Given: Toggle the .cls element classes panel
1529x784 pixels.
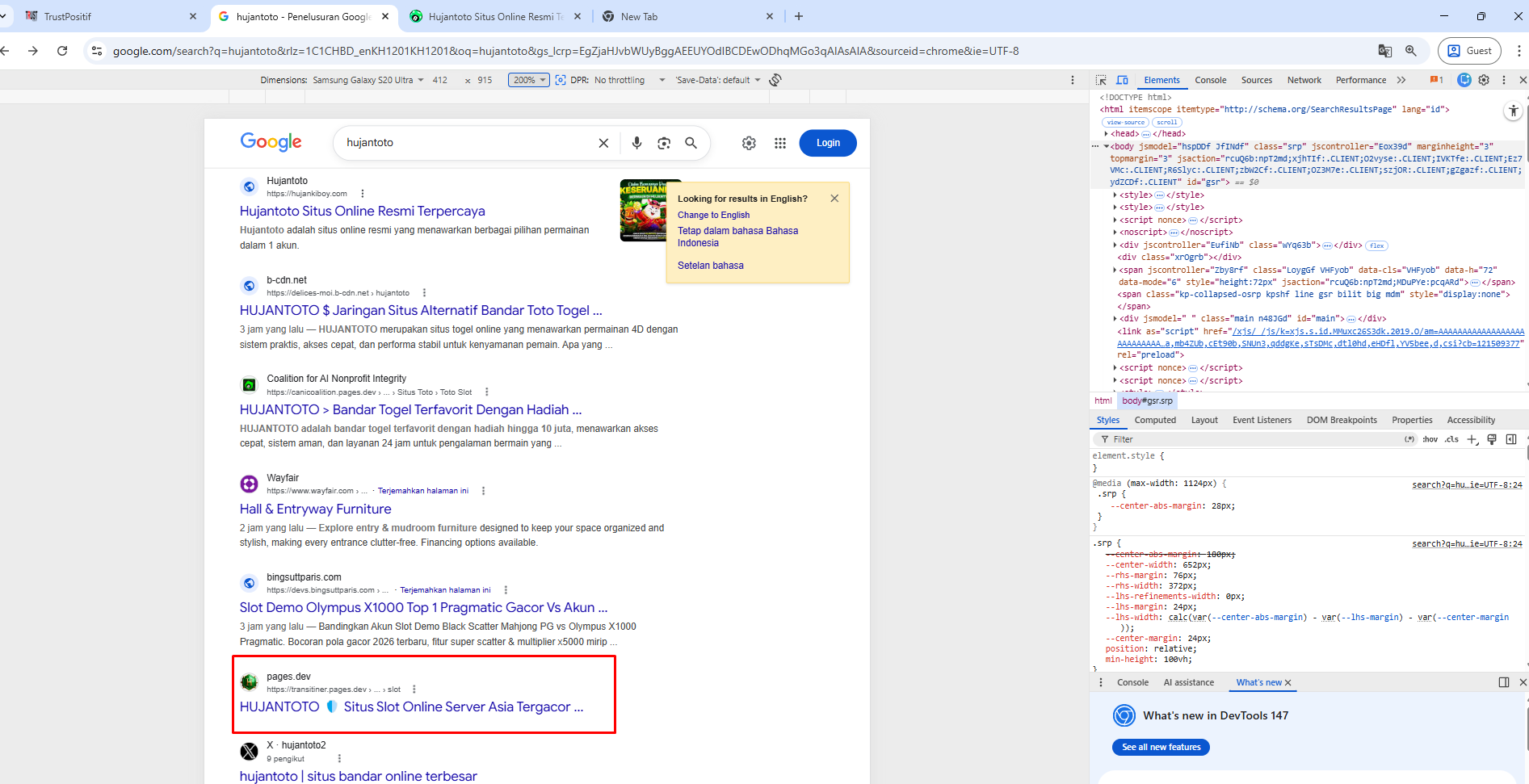Looking at the screenshot, I should [1451, 439].
